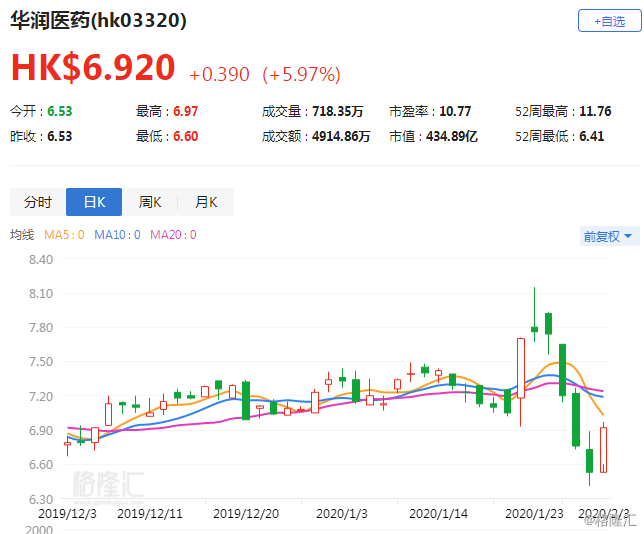Click the HK$6.920 current price
Screen dimensions: 644x534
tap(93, 68)
